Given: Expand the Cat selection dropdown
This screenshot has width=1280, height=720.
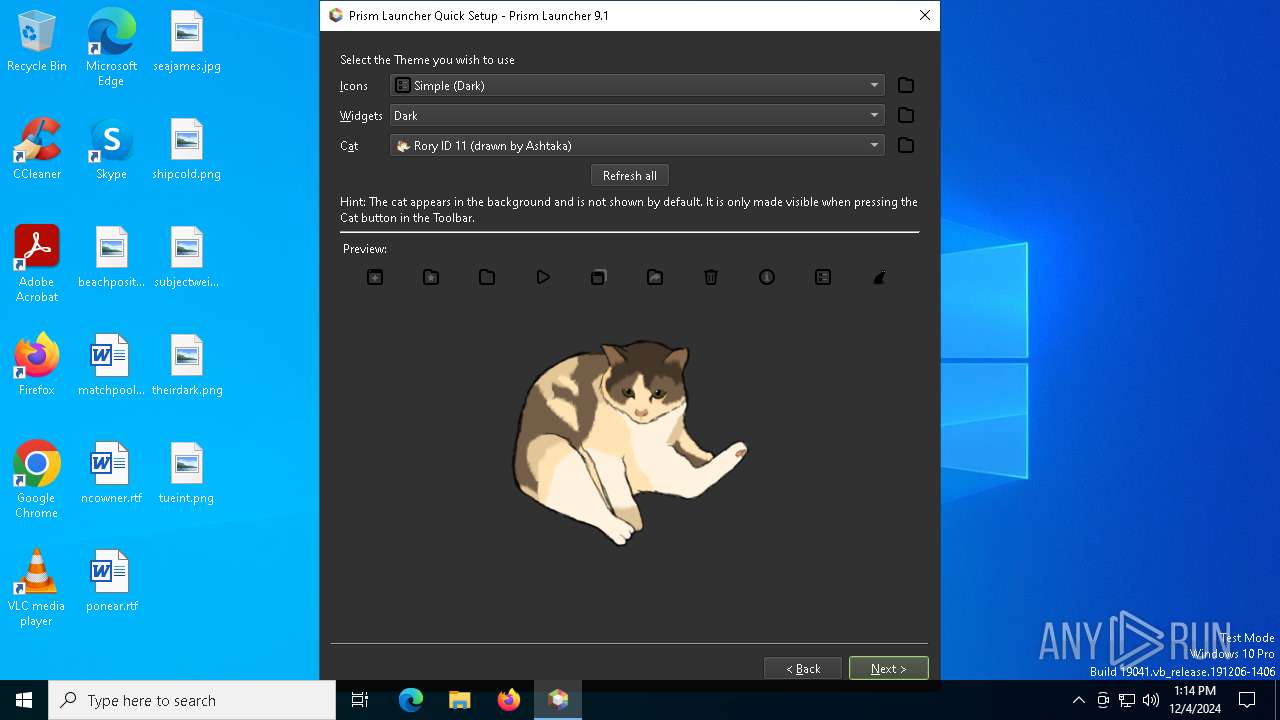Looking at the screenshot, I should coord(637,145).
